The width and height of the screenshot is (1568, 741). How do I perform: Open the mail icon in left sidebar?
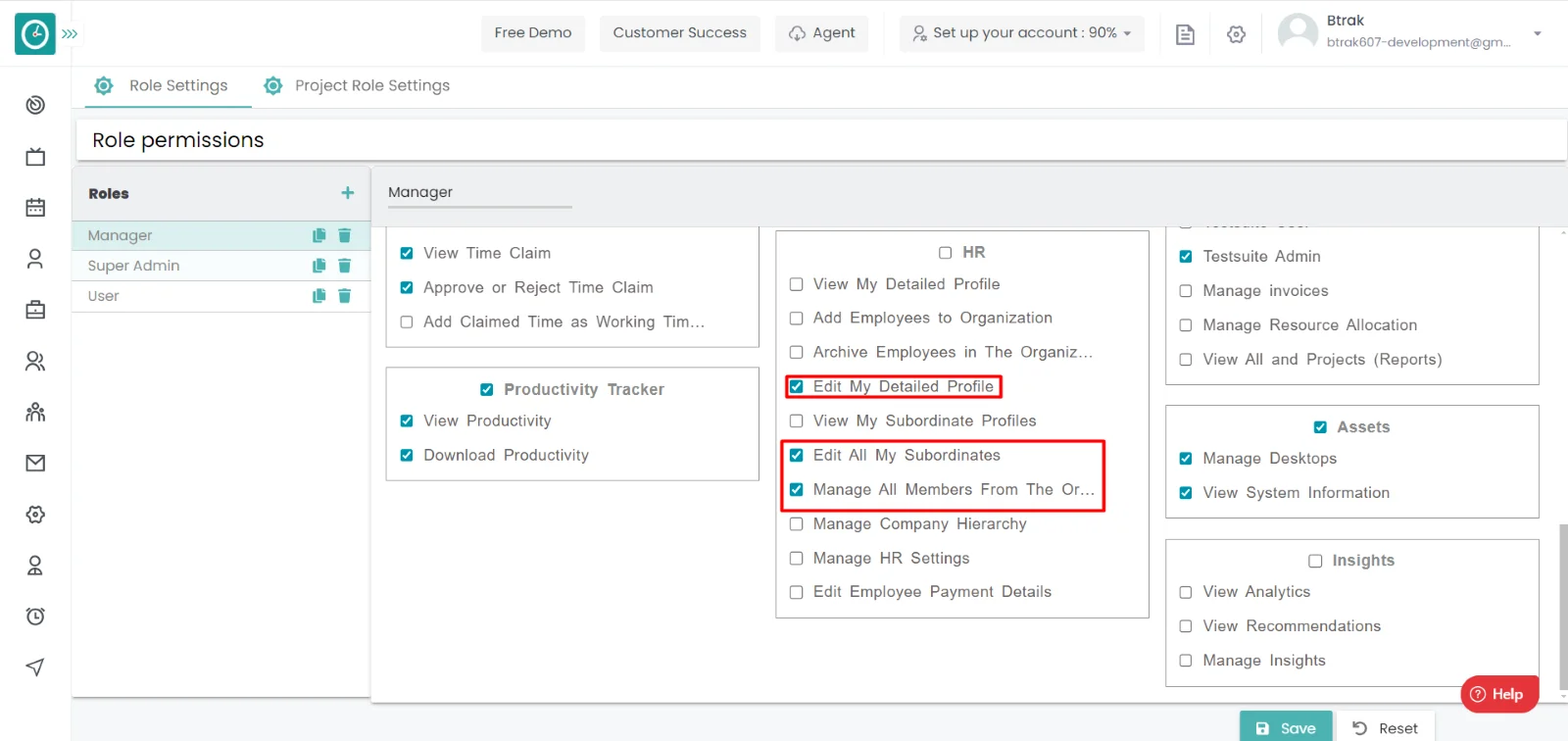point(35,464)
